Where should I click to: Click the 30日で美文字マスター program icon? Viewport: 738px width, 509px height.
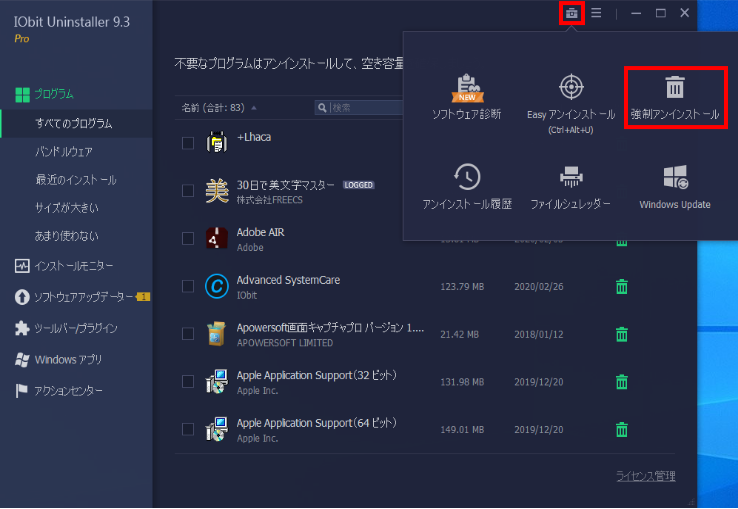point(217,190)
